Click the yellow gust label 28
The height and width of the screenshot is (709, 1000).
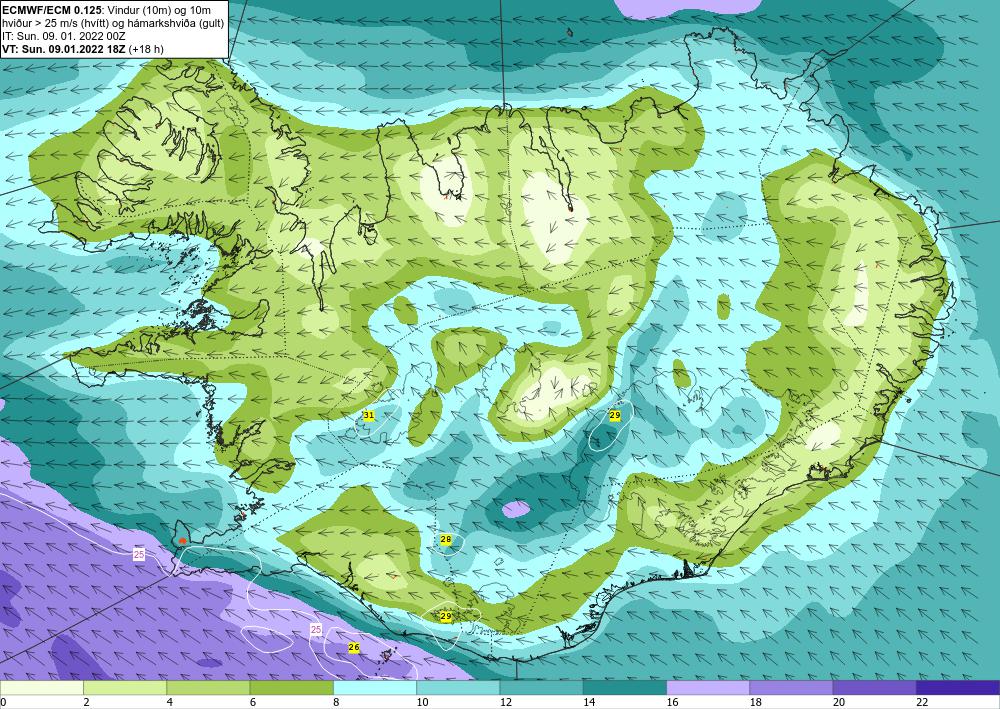(x=446, y=540)
